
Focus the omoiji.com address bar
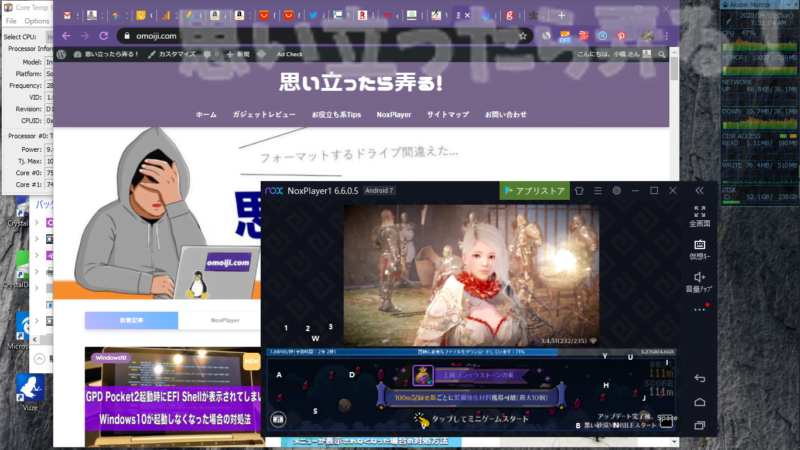[x=325, y=36]
